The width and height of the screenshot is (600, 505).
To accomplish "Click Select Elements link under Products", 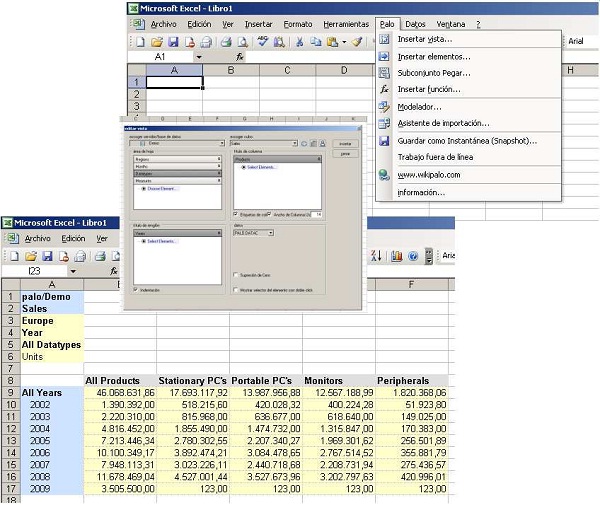I will click(261, 167).
